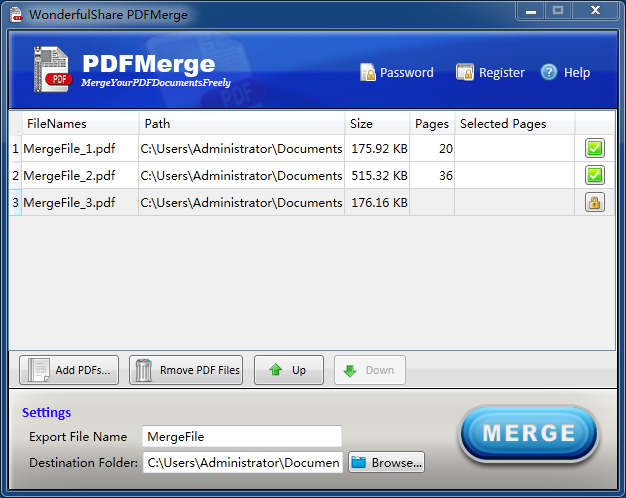This screenshot has height=498, width=626.
Task: Click Add PDFs button
Action: coord(69,370)
